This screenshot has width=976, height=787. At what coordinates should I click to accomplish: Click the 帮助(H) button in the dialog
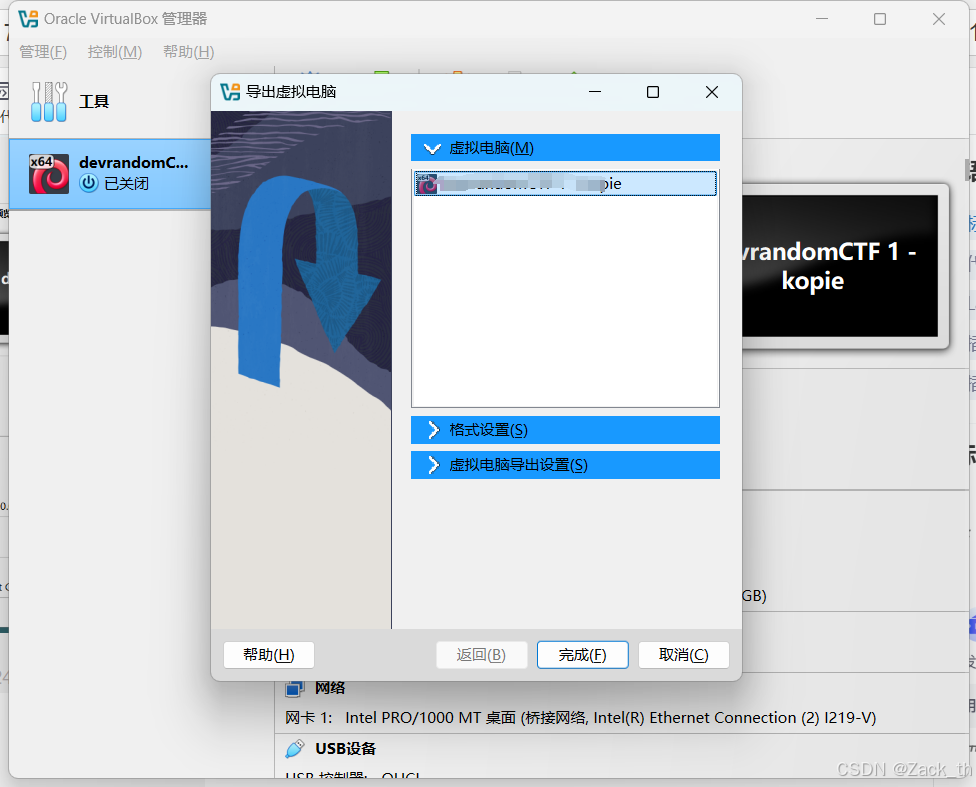[269, 655]
